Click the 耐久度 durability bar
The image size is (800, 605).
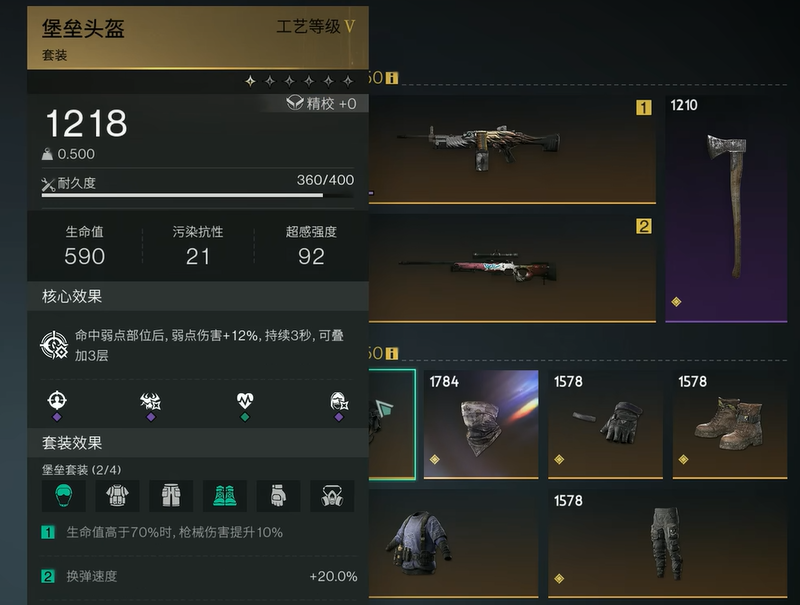click(x=197, y=195)
